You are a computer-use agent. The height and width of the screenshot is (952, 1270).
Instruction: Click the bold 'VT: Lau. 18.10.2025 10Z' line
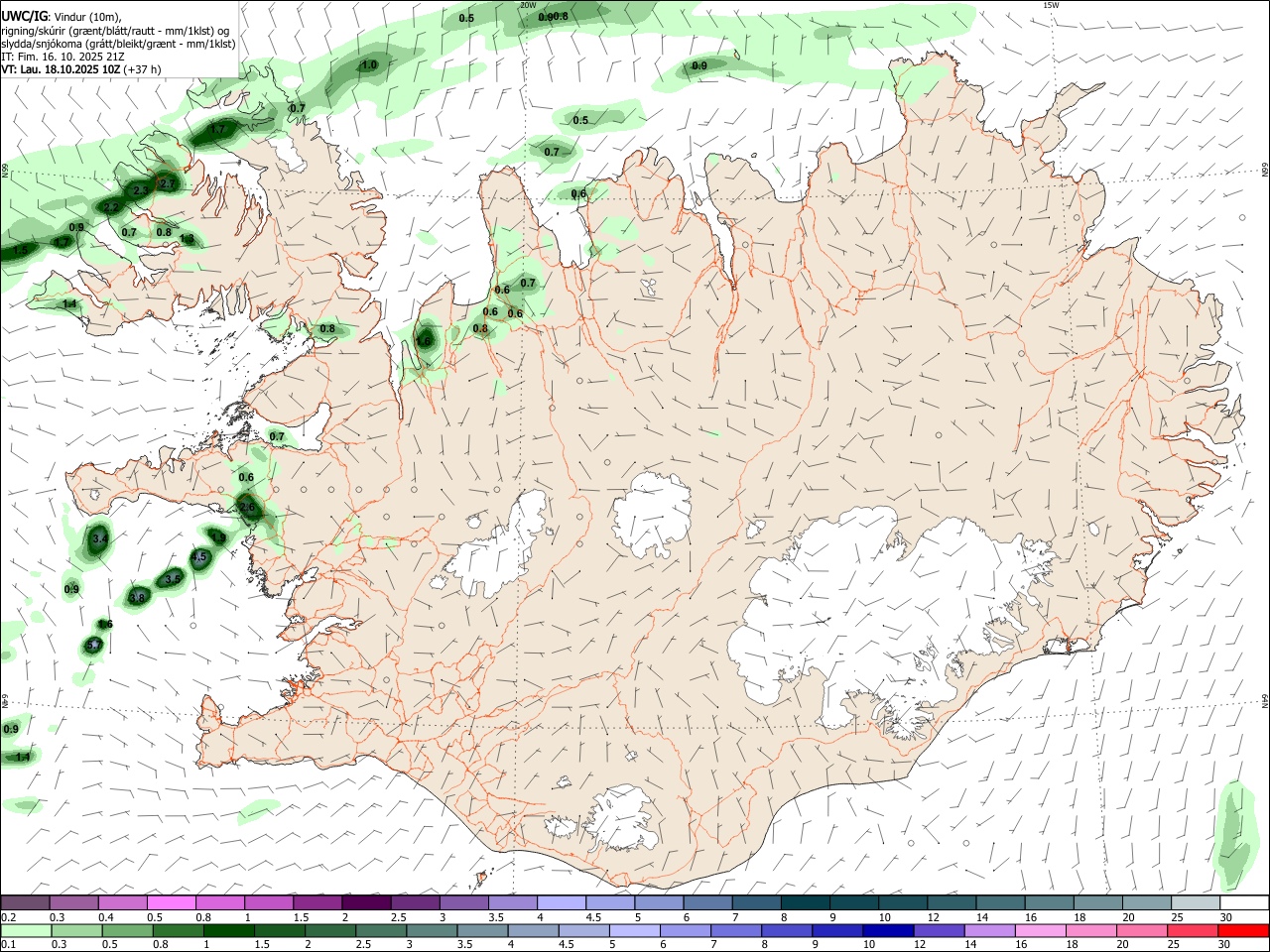(x=81, y=69)
